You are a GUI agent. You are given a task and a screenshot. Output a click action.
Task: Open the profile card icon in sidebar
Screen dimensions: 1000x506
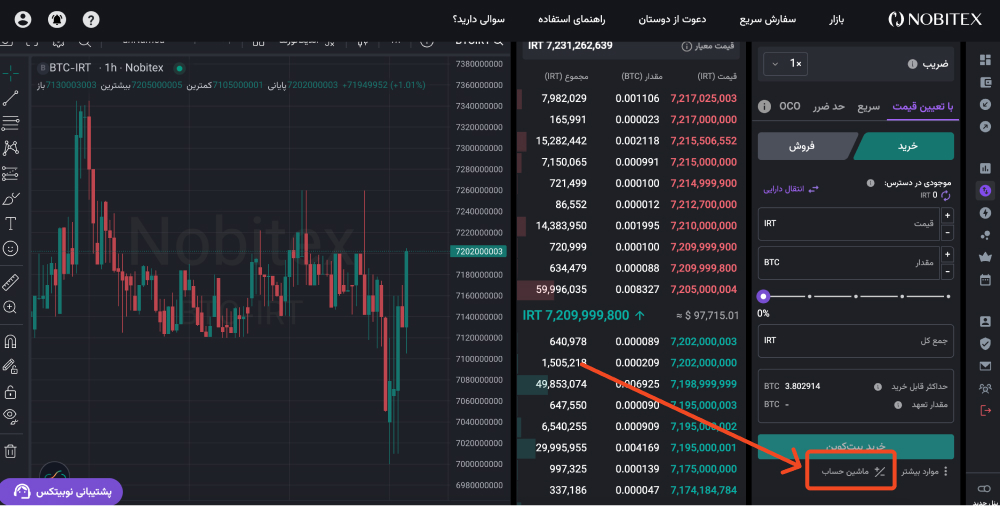pos(985,322)
